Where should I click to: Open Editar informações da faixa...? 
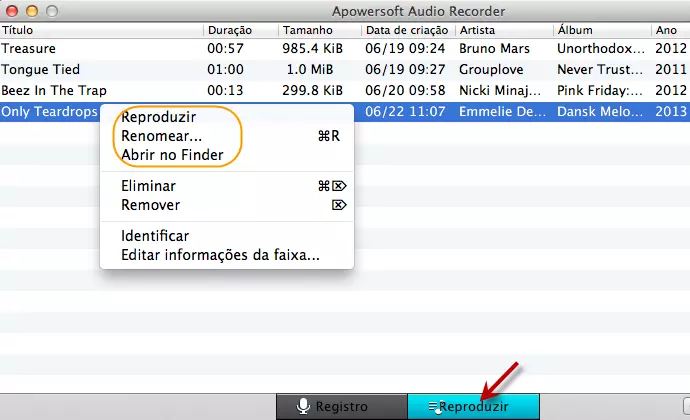click(x=220, y=255)
